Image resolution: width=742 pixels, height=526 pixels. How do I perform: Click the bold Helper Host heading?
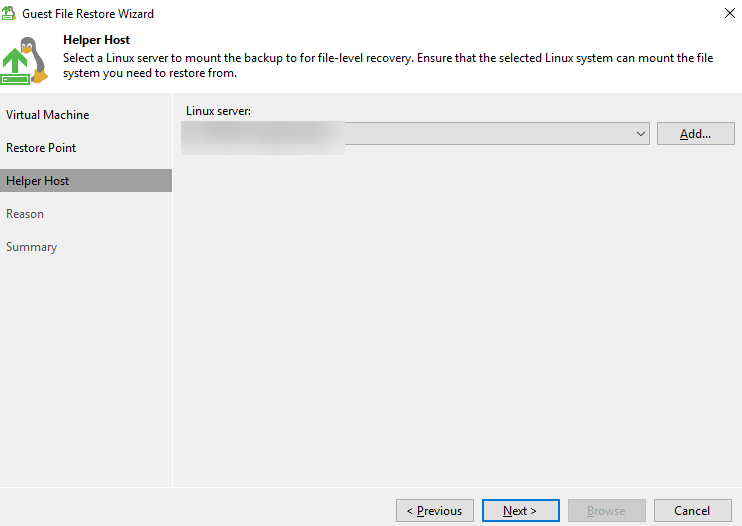click(x=96, y=40)
